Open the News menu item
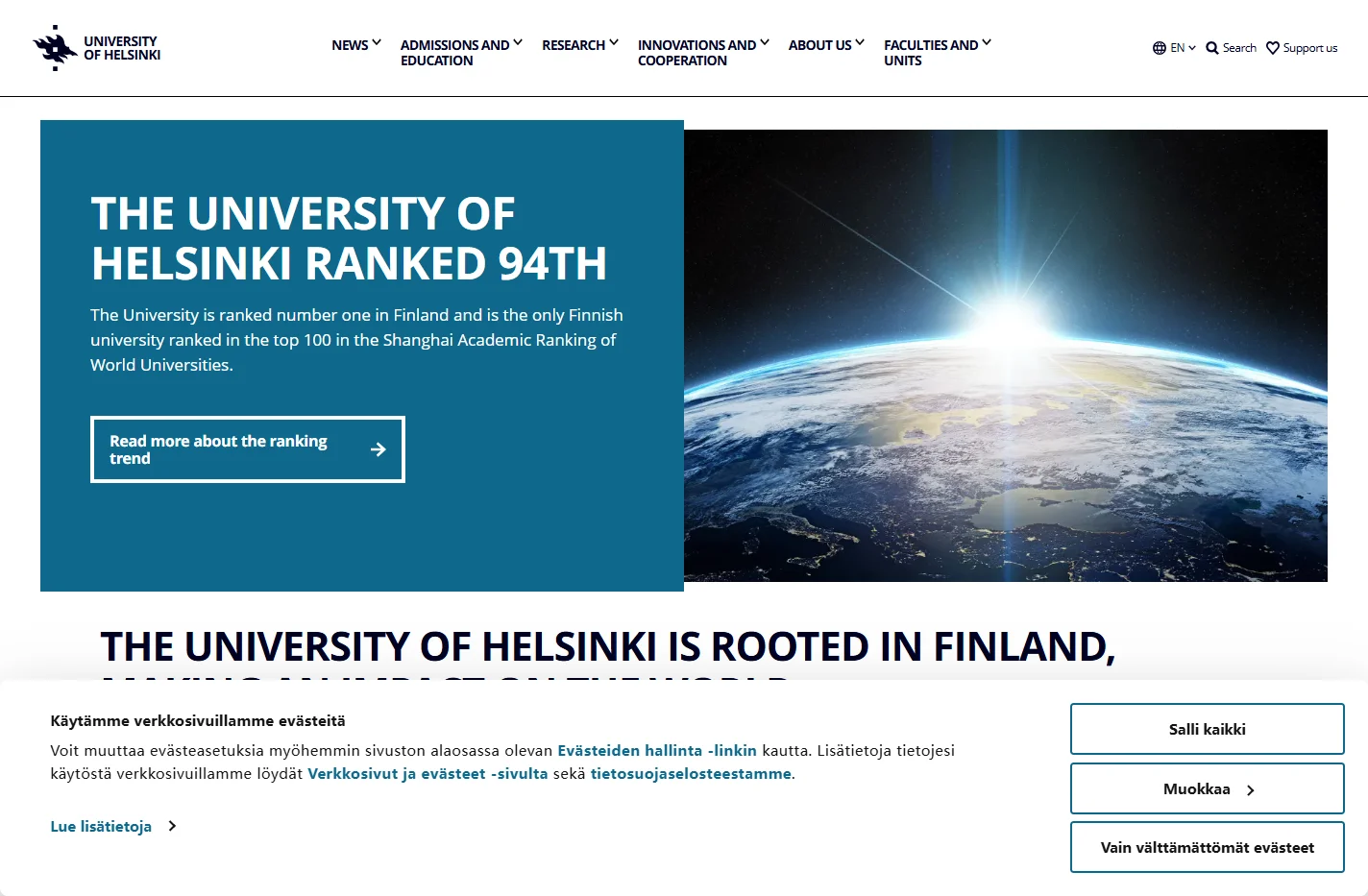Image resolution: width=1368 pixels, height=896 pixels. click(350, 45)
